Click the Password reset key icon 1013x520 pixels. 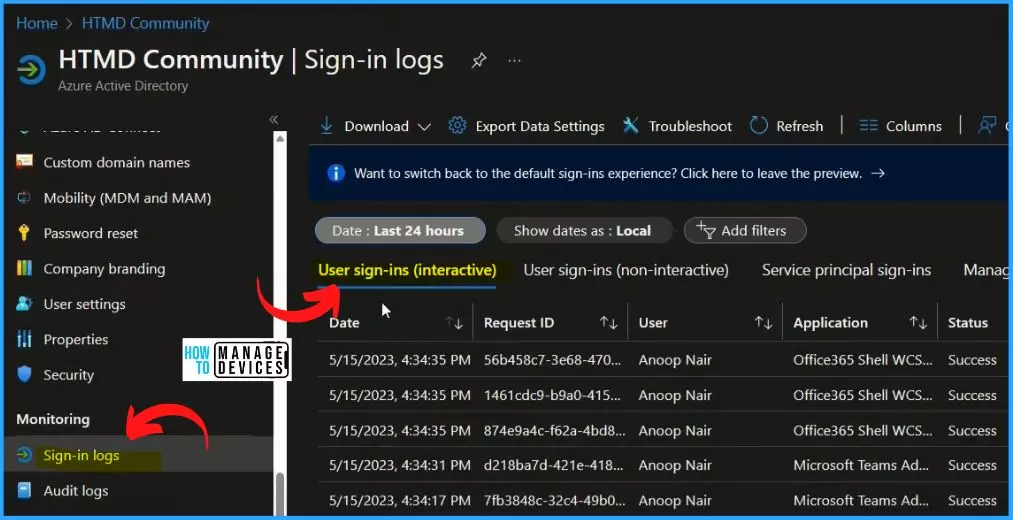pyautogui.click(x=24, y=233)
